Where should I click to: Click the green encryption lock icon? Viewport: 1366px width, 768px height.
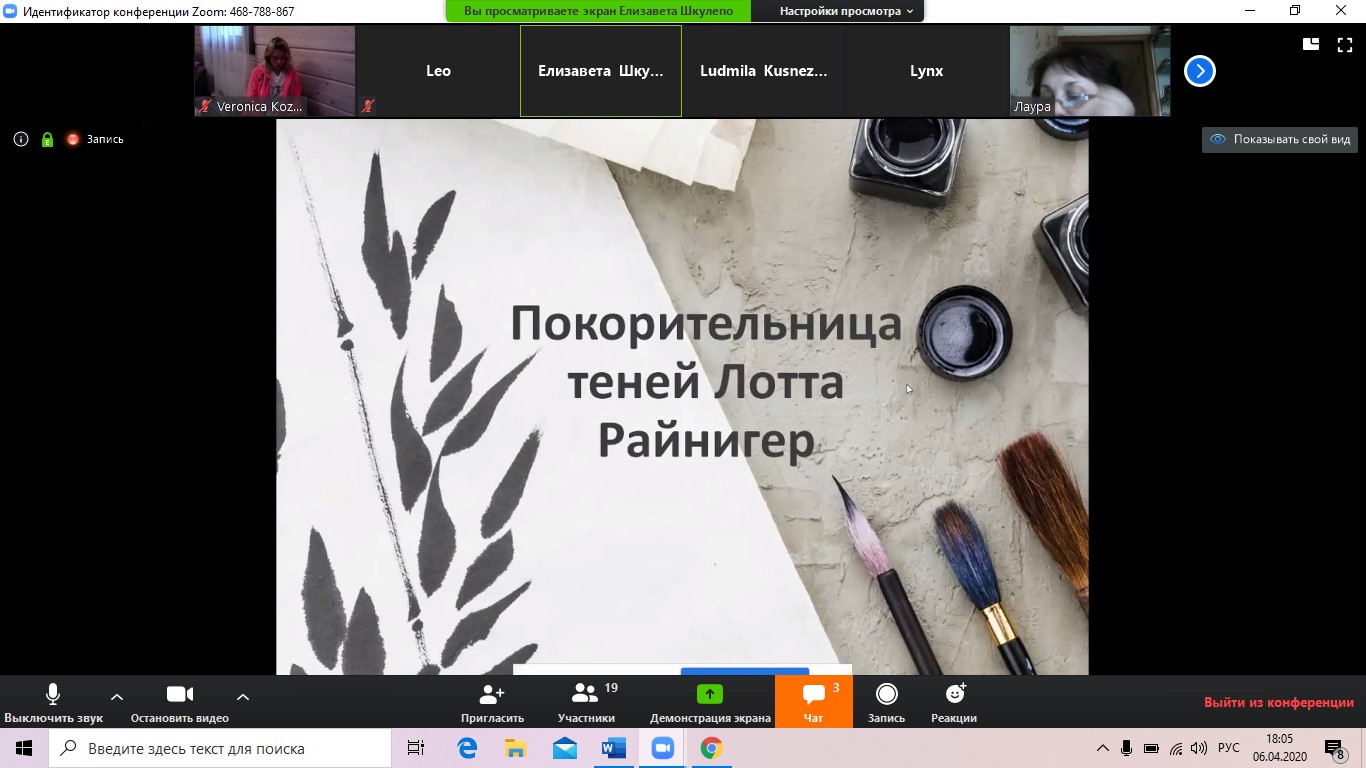(x=47, y=139)
